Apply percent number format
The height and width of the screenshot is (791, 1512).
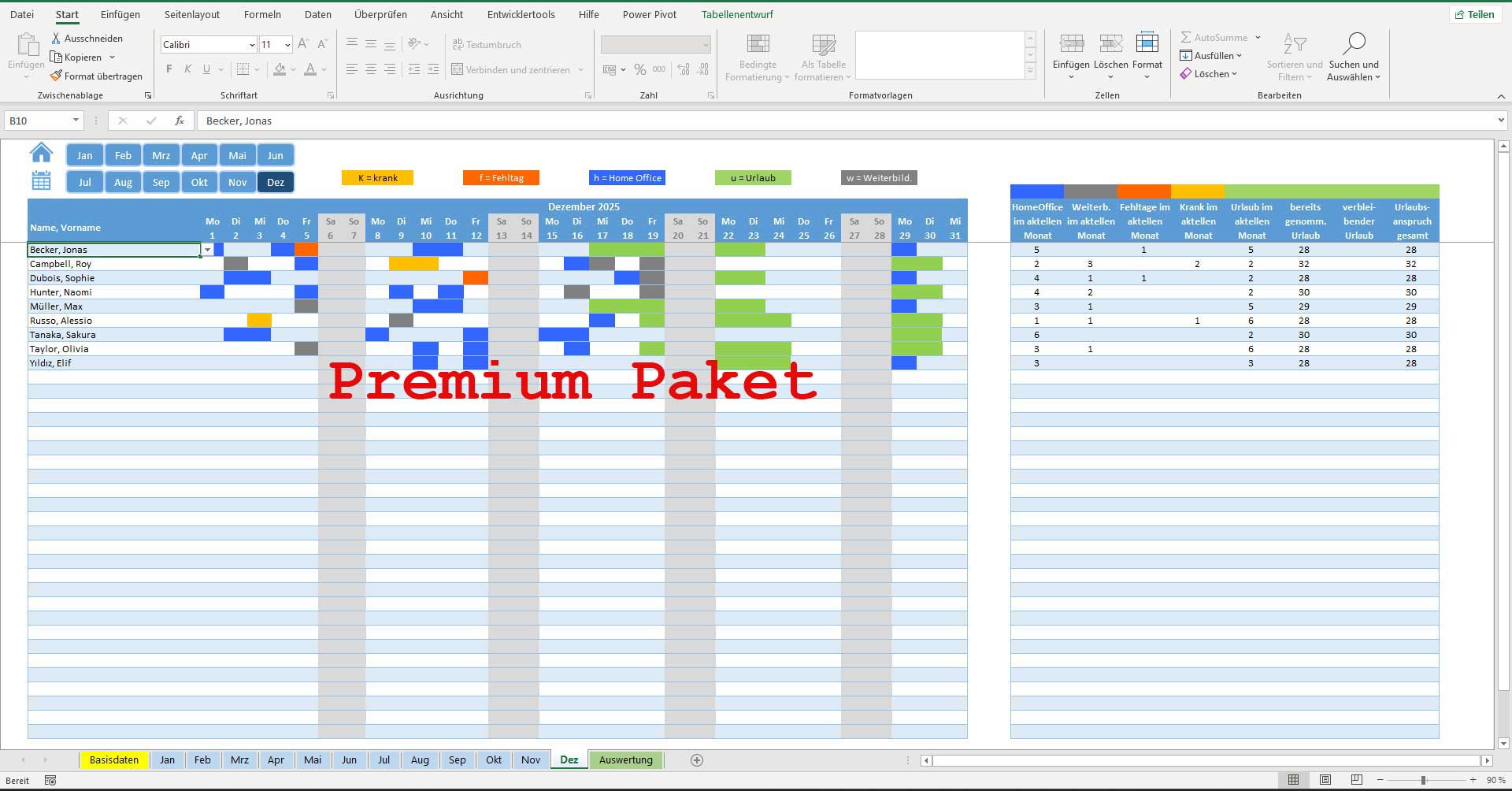coord(639,70)
